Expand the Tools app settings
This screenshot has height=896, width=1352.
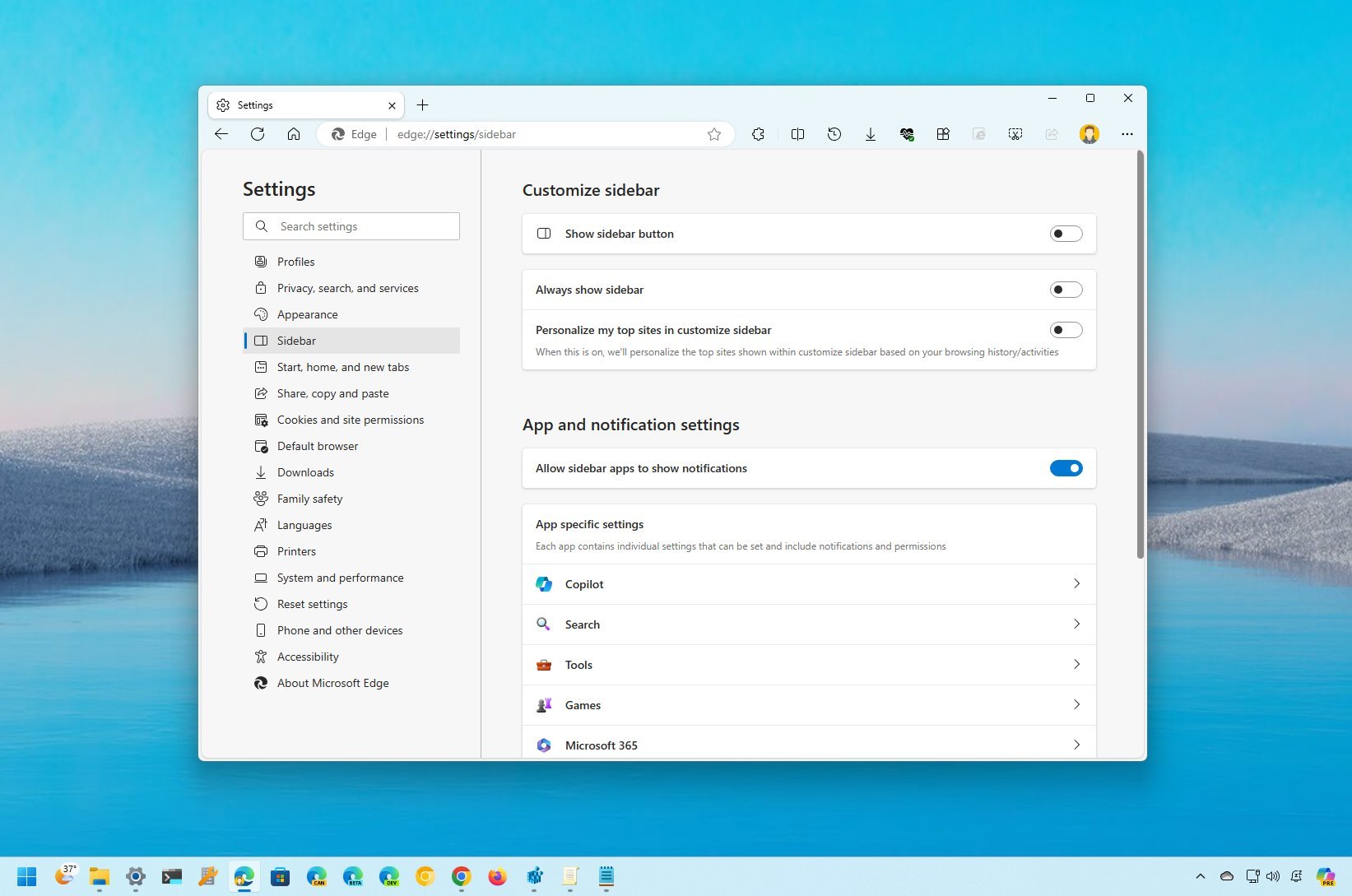click(1076, 664)
